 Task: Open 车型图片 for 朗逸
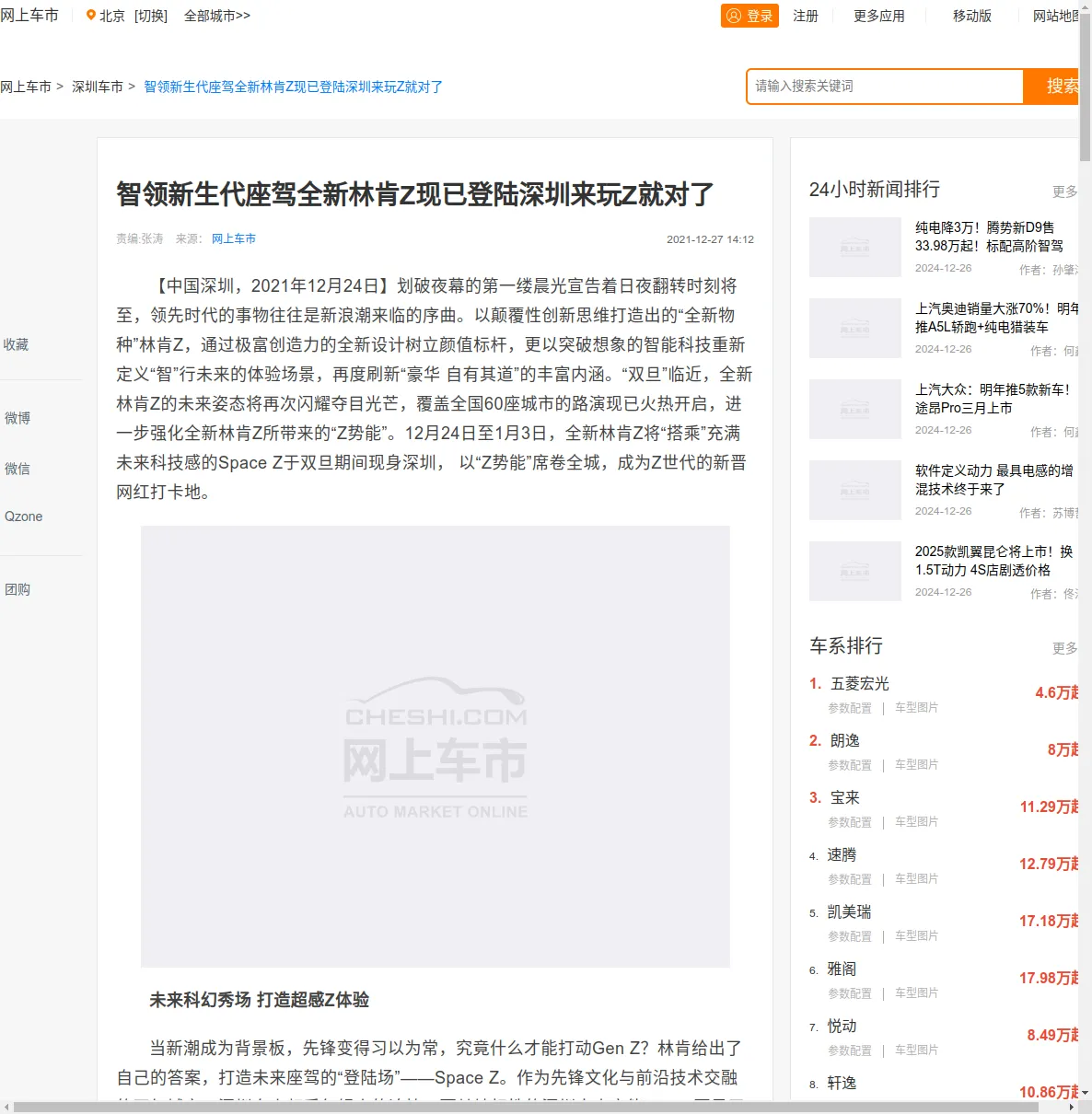click(x=917, y=765)
